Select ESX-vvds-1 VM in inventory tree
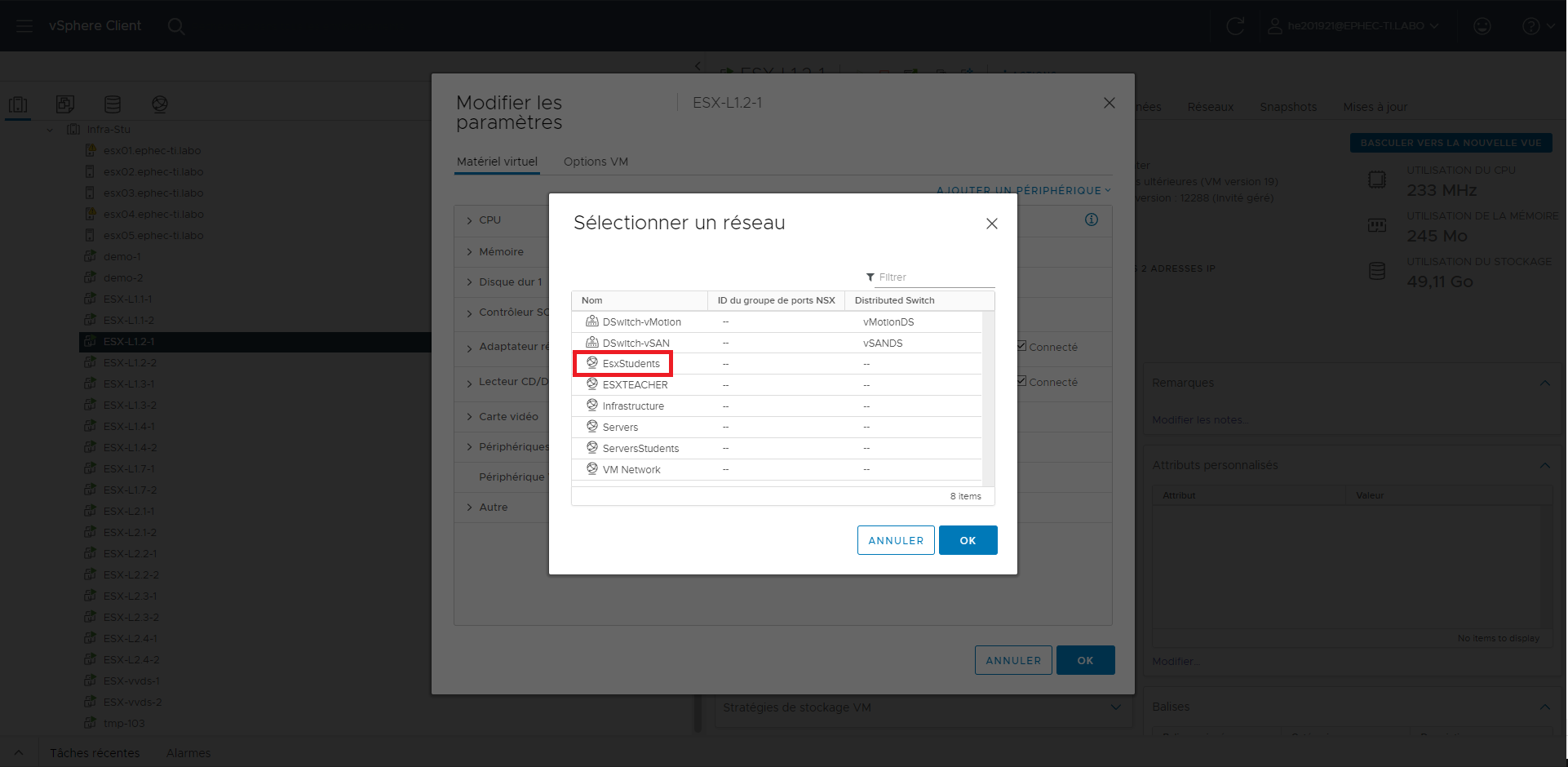 131,681
